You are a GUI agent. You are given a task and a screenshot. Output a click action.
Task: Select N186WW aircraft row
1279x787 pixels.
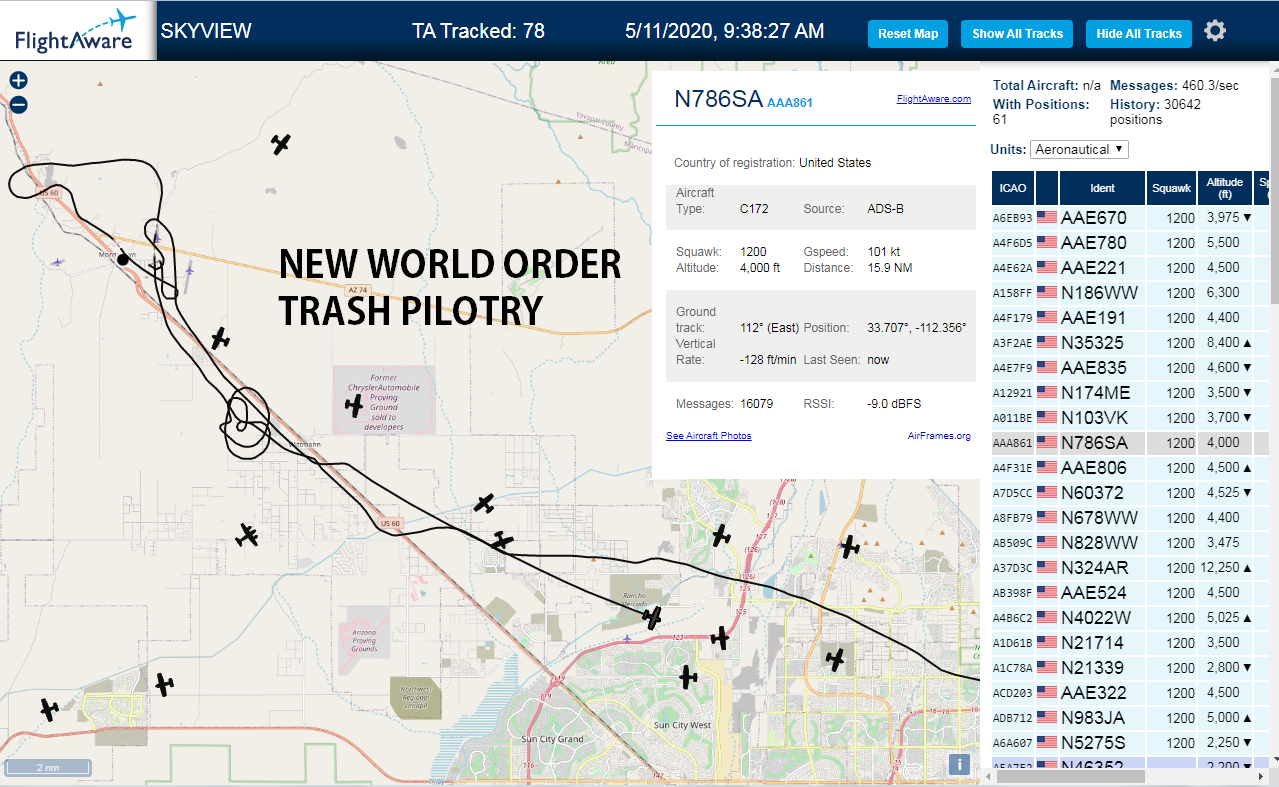pos(1130,292)
